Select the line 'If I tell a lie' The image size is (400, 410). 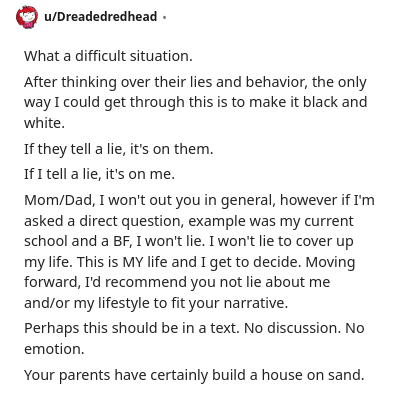[x=99, y=174]
